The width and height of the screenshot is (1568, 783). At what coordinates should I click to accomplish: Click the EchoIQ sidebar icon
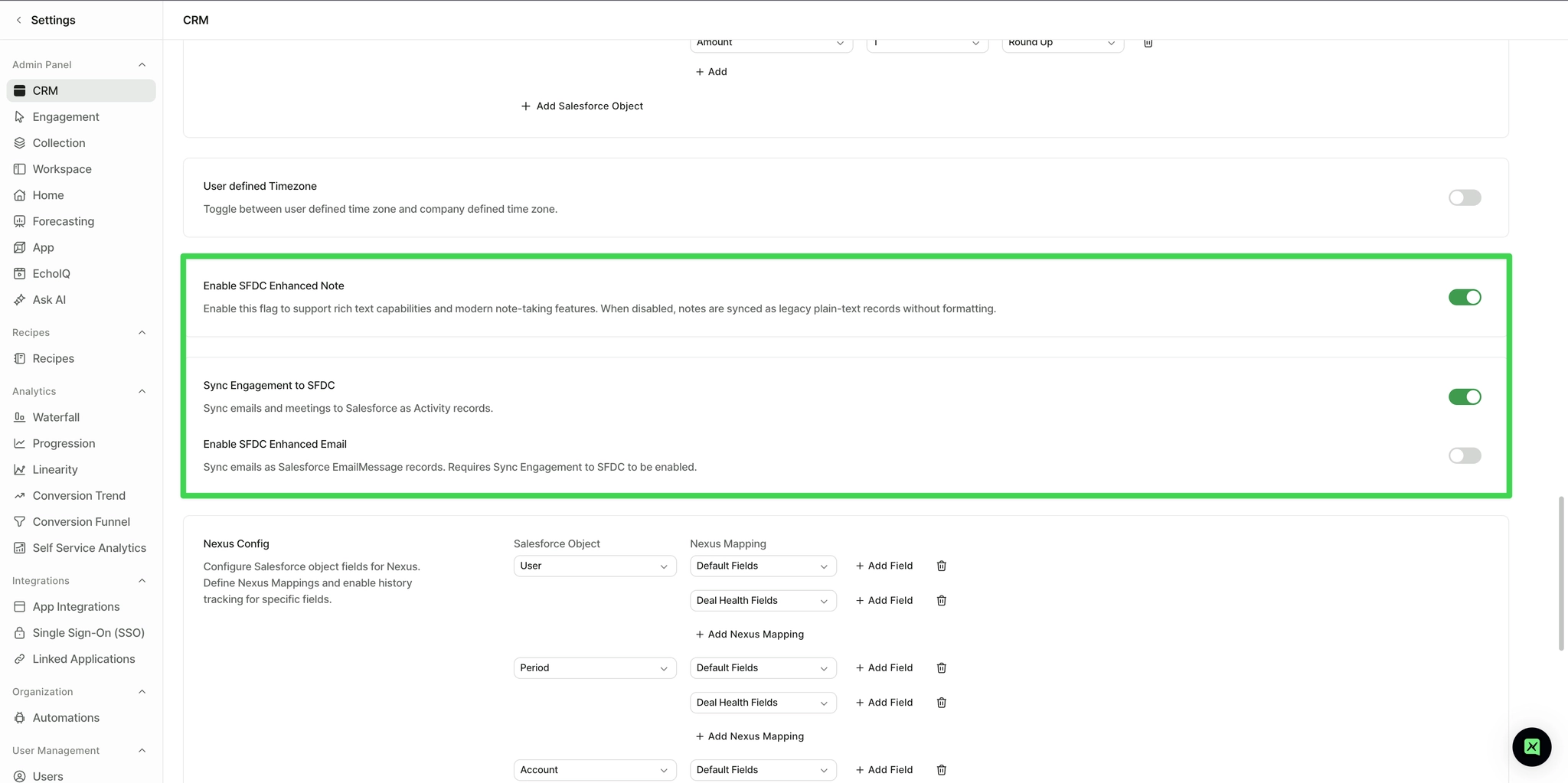pos(20,273)
